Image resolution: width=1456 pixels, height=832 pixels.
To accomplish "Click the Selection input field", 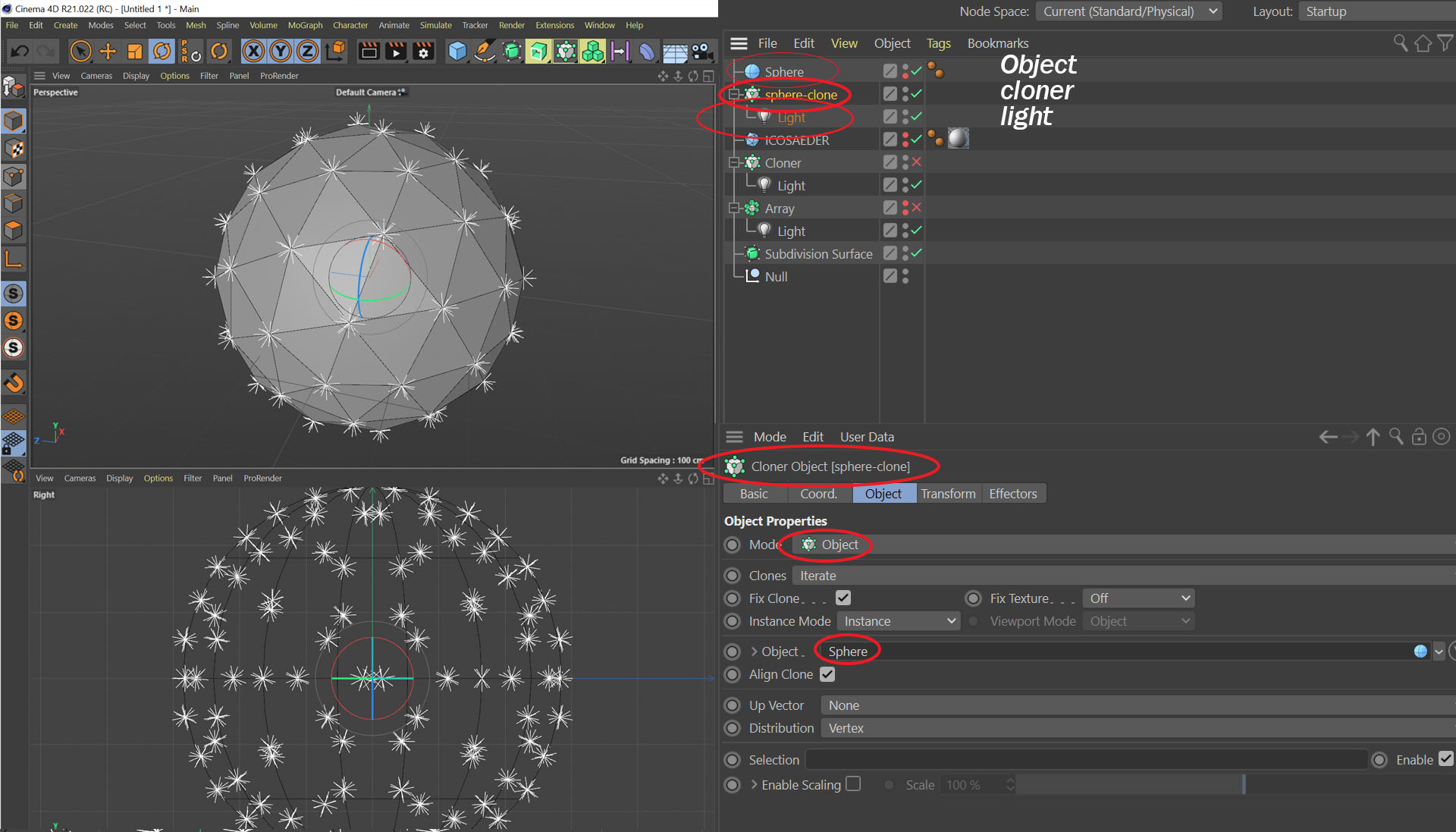I will point(1086,759).
